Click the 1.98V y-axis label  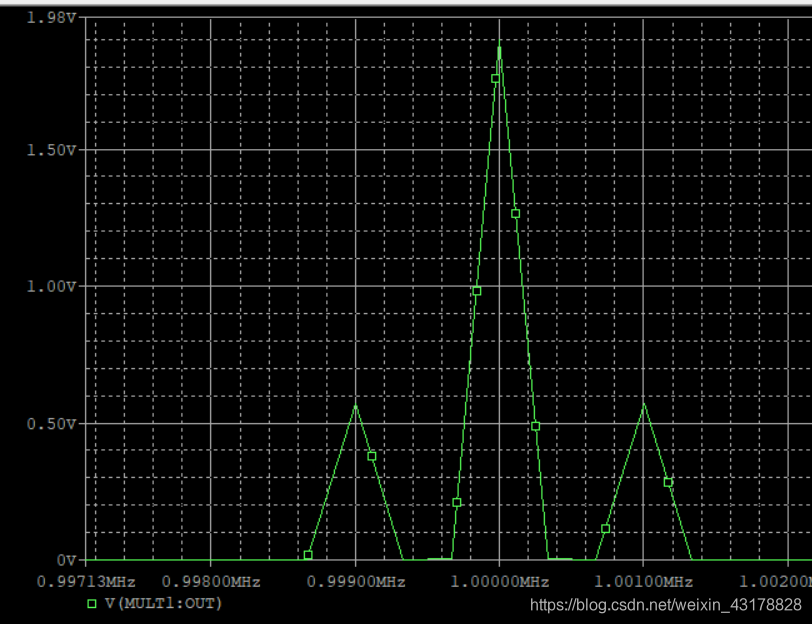click(x=51, y=18)
